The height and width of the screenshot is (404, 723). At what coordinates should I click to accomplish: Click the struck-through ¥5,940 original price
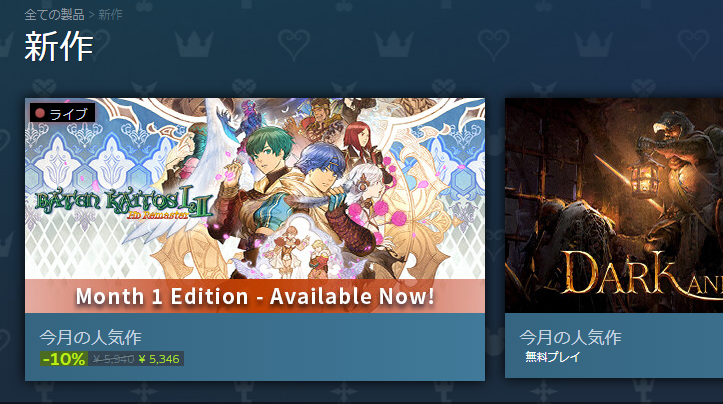[x=113, y=359]
